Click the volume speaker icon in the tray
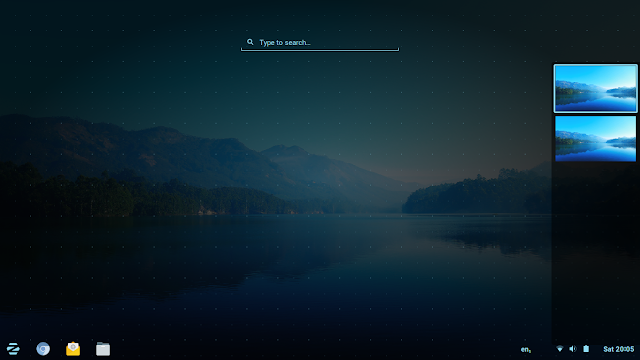 (573, 349)
